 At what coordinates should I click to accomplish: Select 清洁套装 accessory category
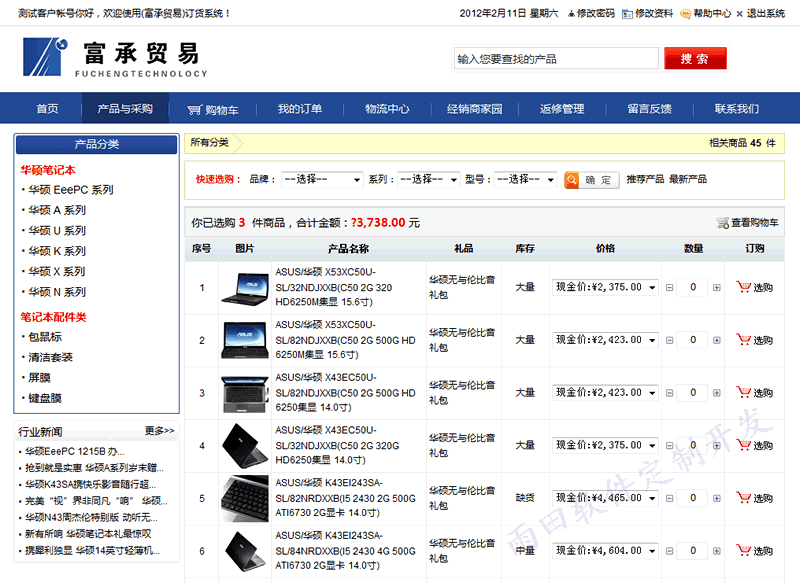pyautogui.click(x=51, y=358)
